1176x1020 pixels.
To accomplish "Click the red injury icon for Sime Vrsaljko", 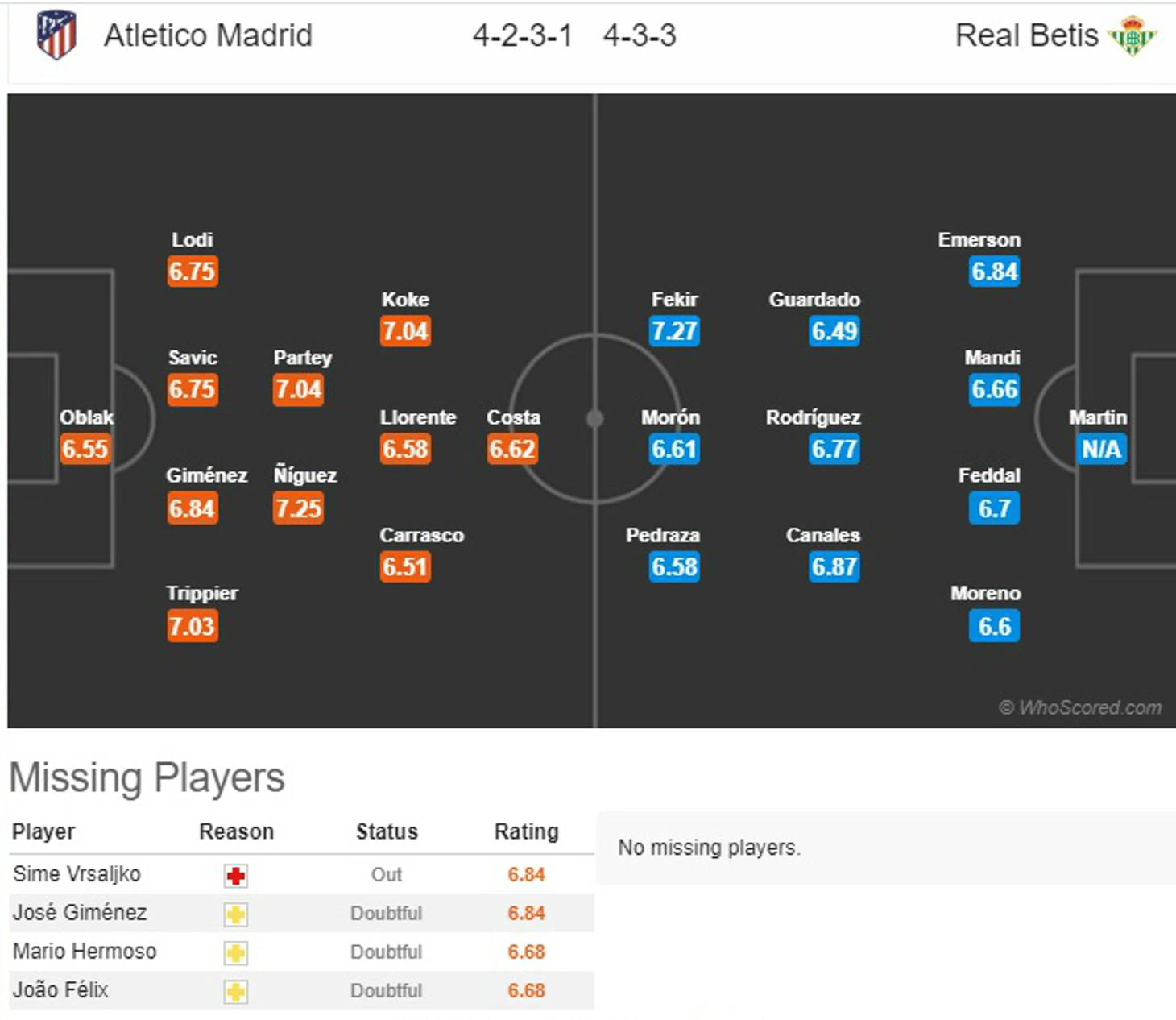I will click(x=236, y=876).
